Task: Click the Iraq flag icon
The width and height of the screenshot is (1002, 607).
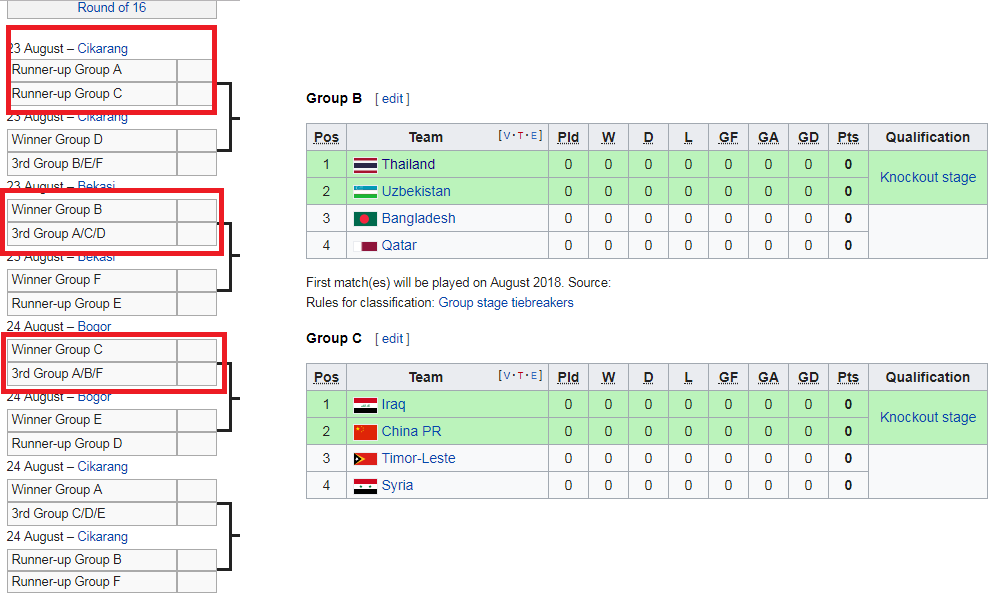Action: coord(365,405)
